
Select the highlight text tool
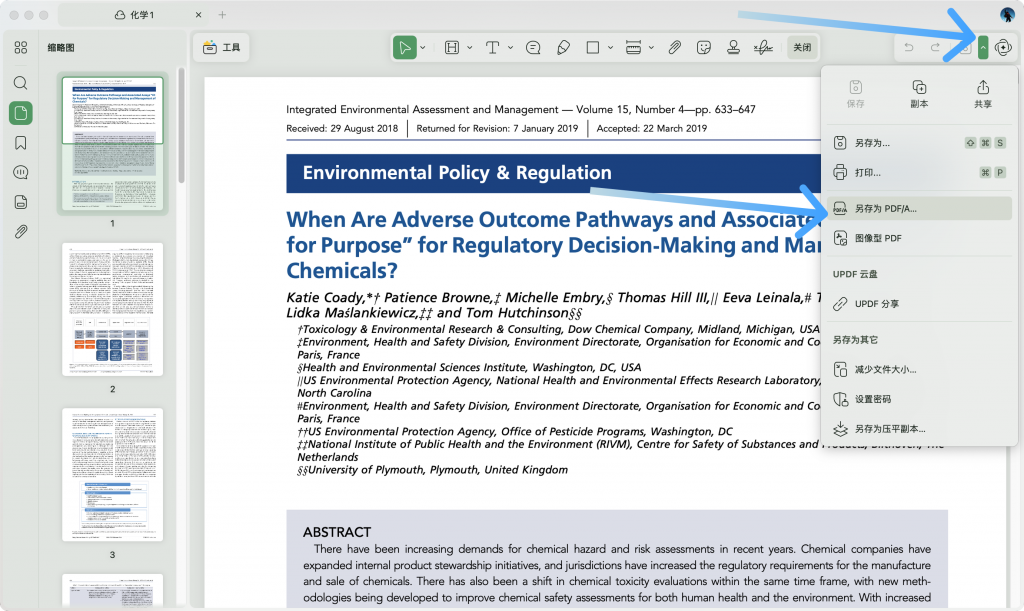coord(452,48)
